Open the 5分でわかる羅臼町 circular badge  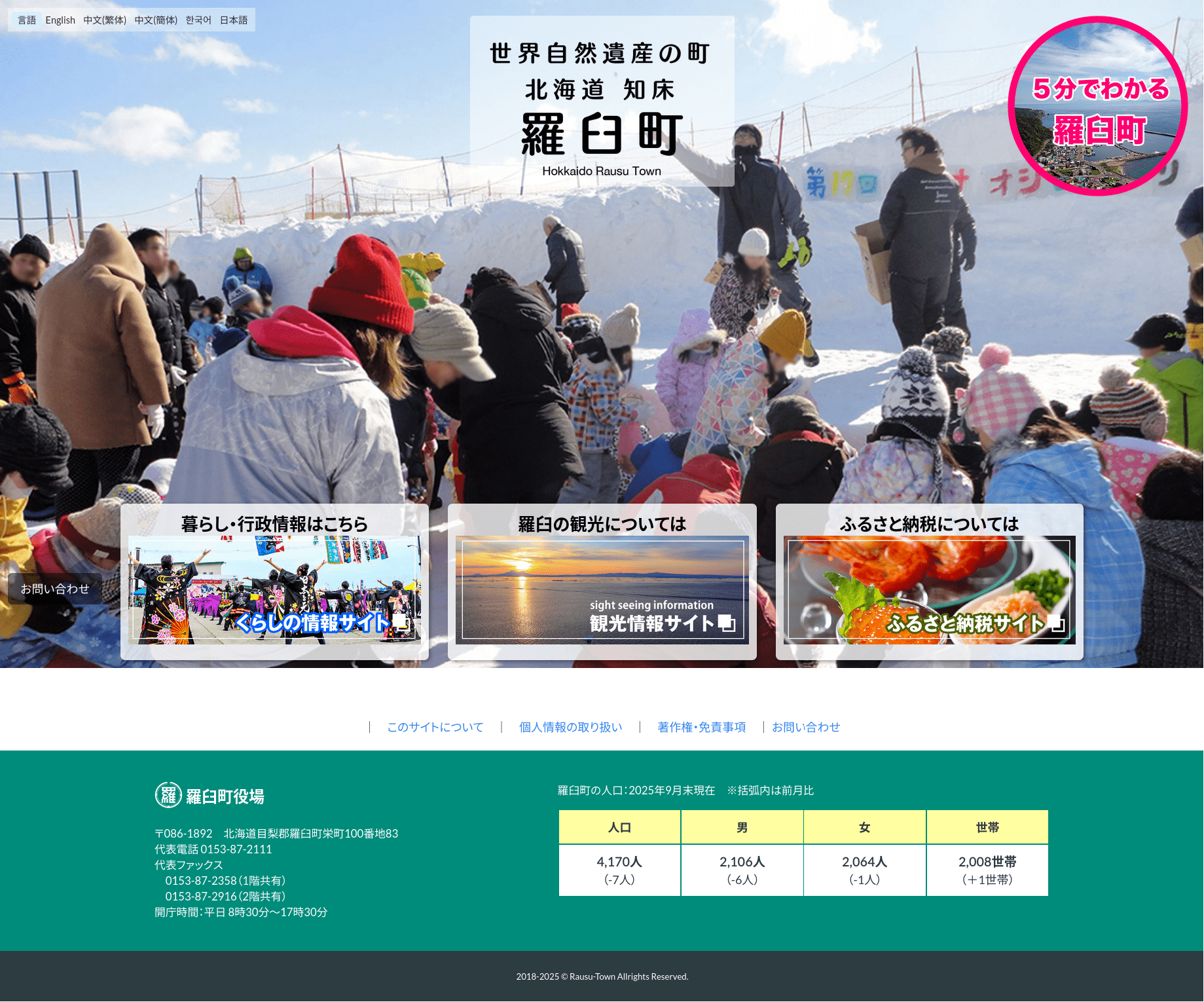click(x=1097, y=106)
